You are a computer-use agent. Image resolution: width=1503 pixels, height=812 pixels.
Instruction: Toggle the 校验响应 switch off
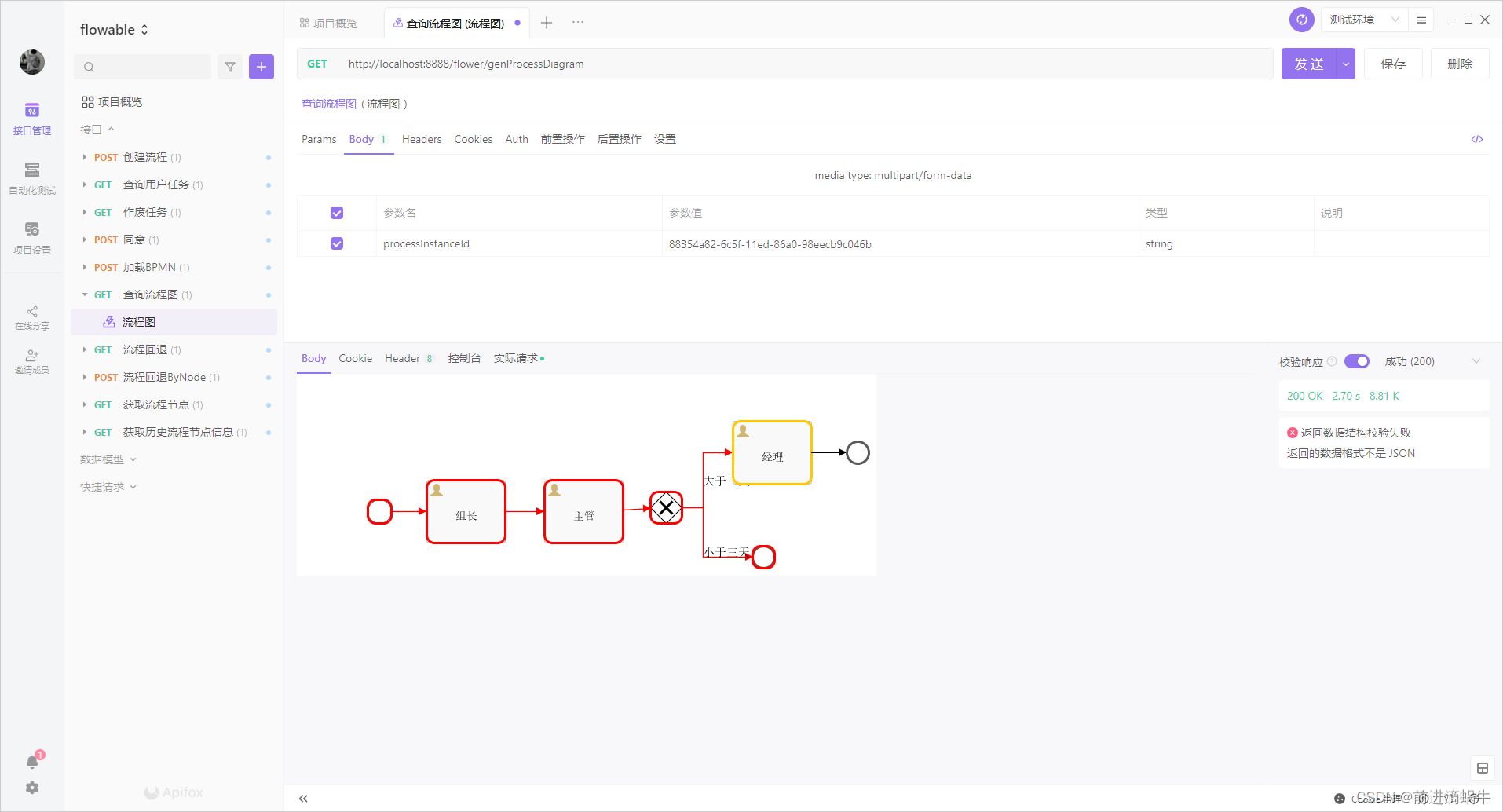pyautogui.click(x=1356, y=361)
